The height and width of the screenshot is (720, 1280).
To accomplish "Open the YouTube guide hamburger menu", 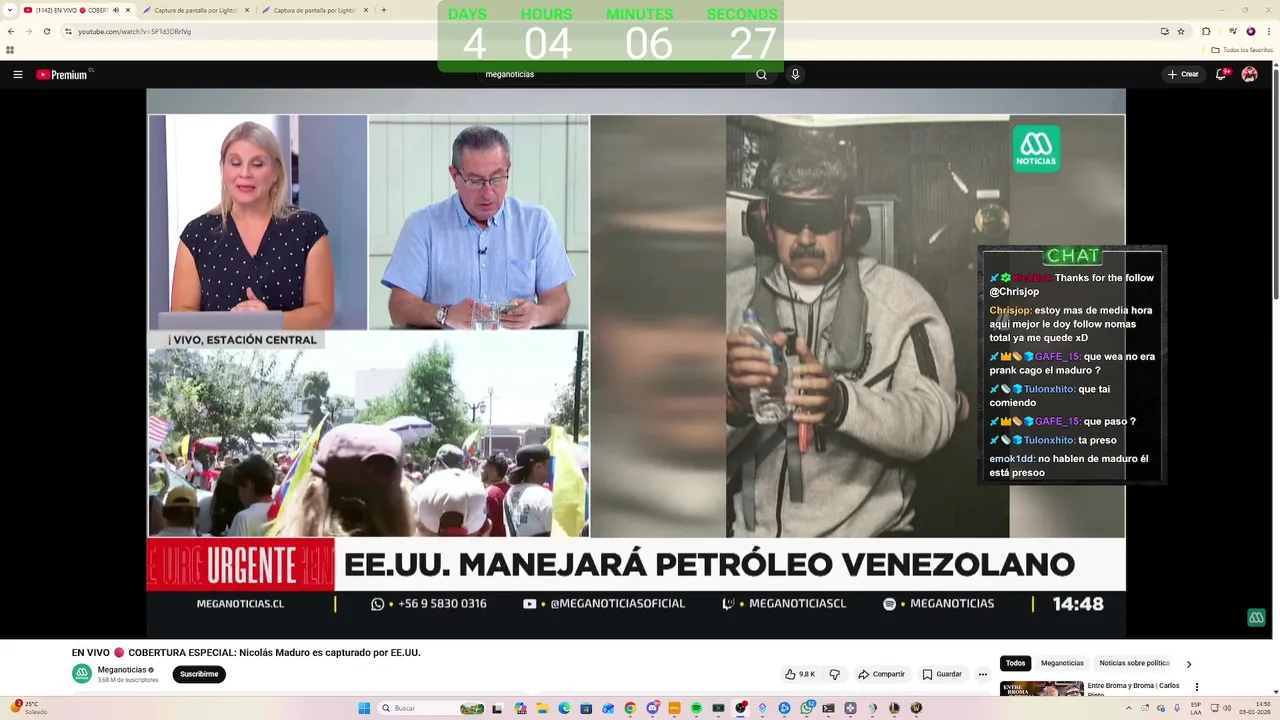I will 17,74.
